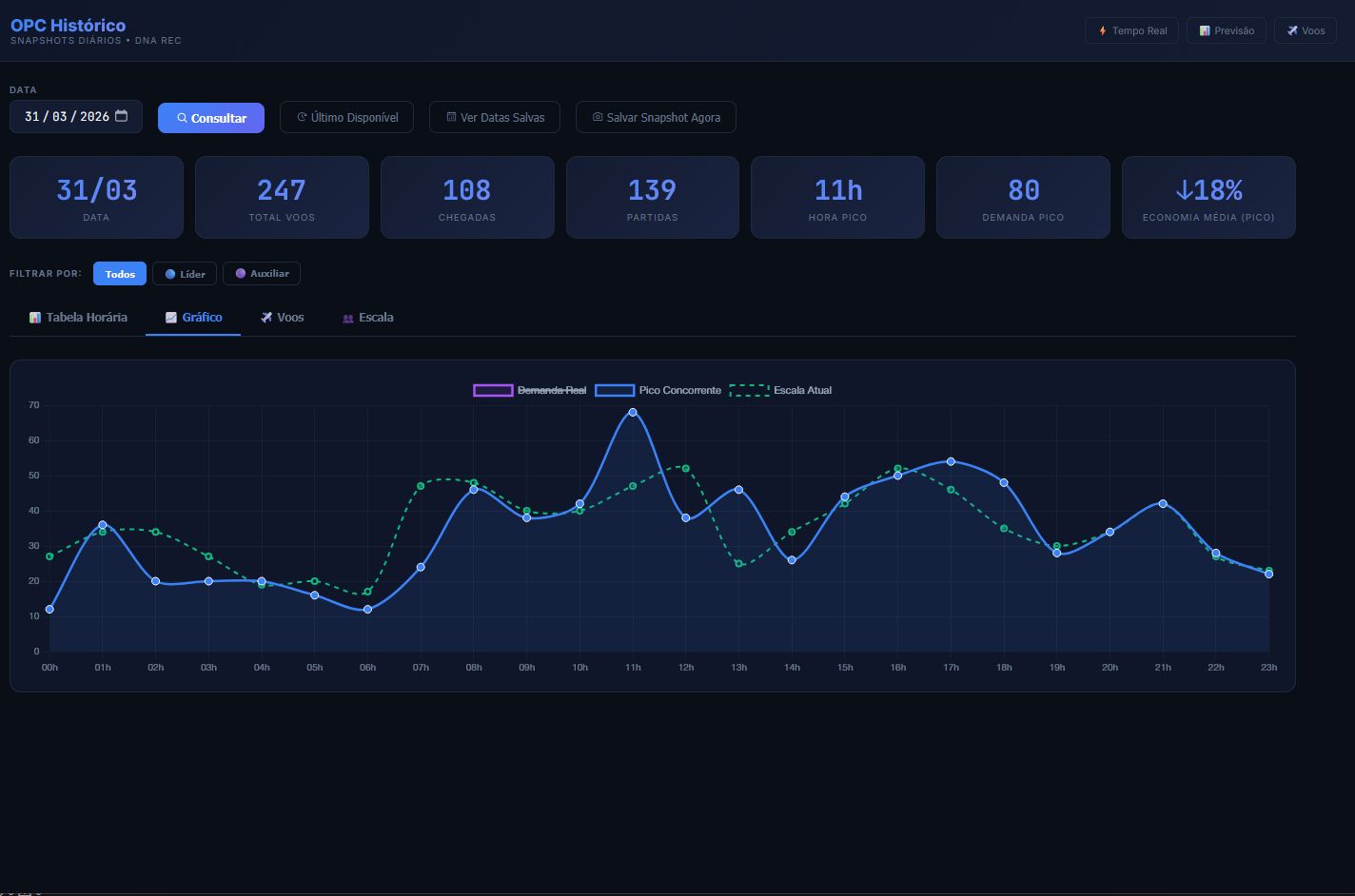Switch to the Tabela Horária tab
Screen dimensions: 1355x896
pyautogui.click(x=78, y=318)
